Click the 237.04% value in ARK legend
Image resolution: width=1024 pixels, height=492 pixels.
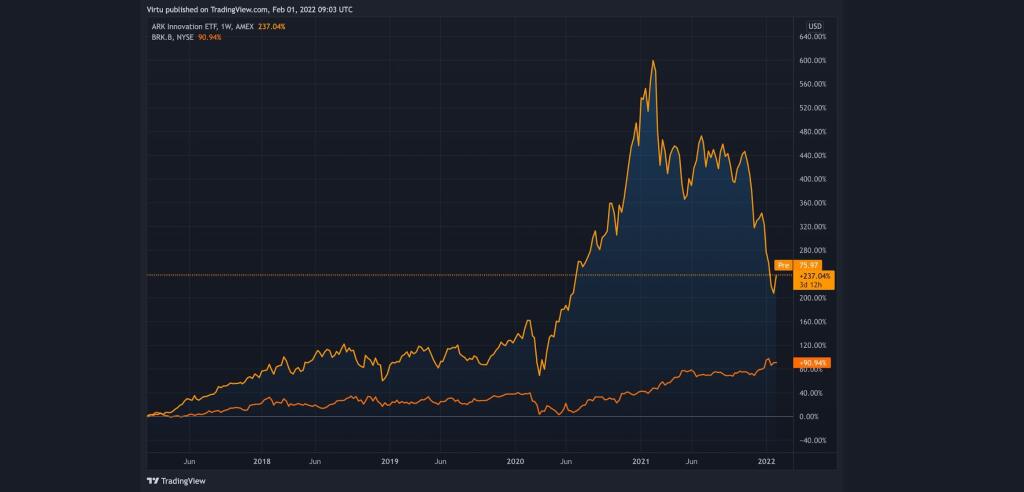click(272, 26)
